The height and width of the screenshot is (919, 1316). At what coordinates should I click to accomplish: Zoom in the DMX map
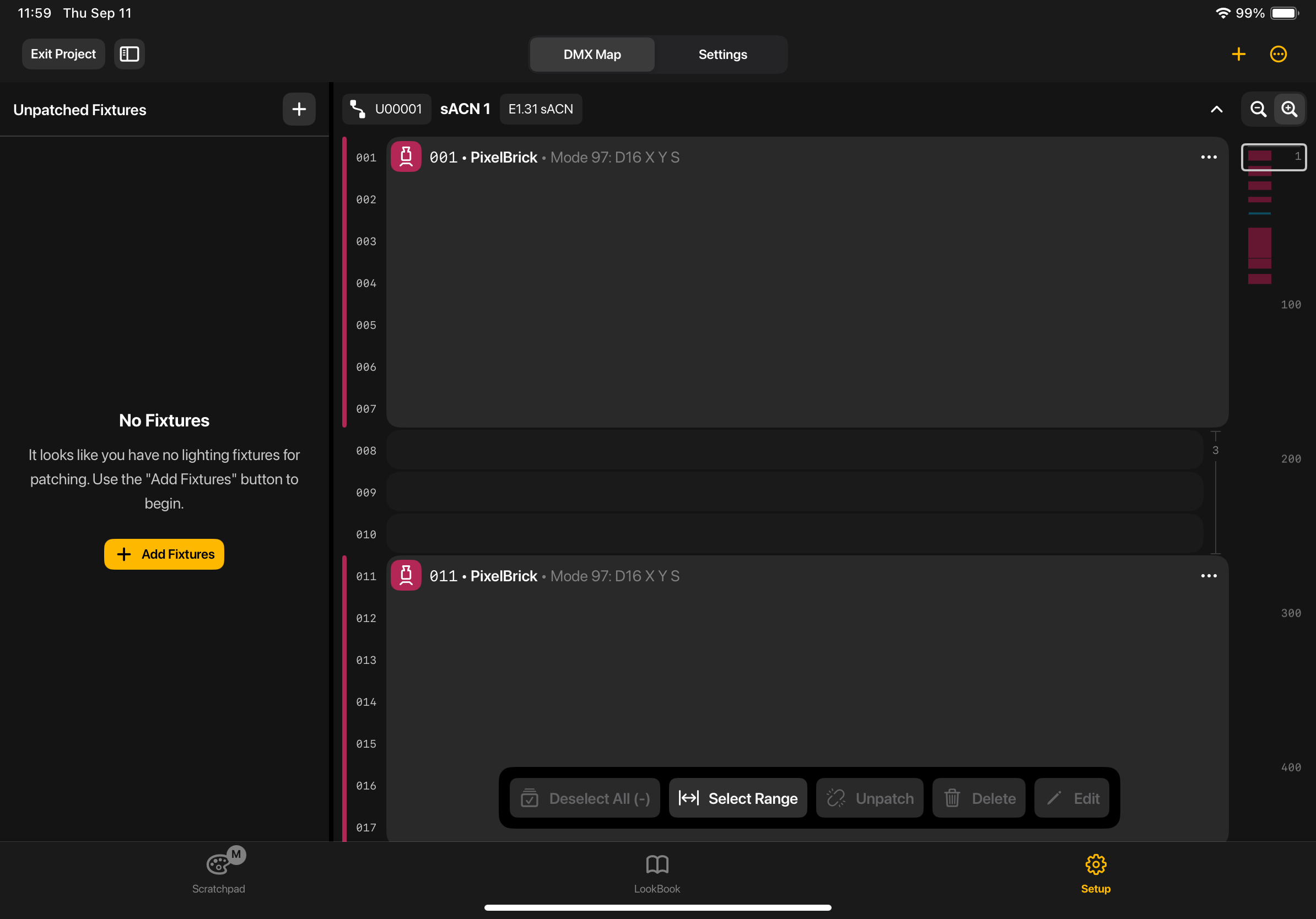[x=1289, y=109]
